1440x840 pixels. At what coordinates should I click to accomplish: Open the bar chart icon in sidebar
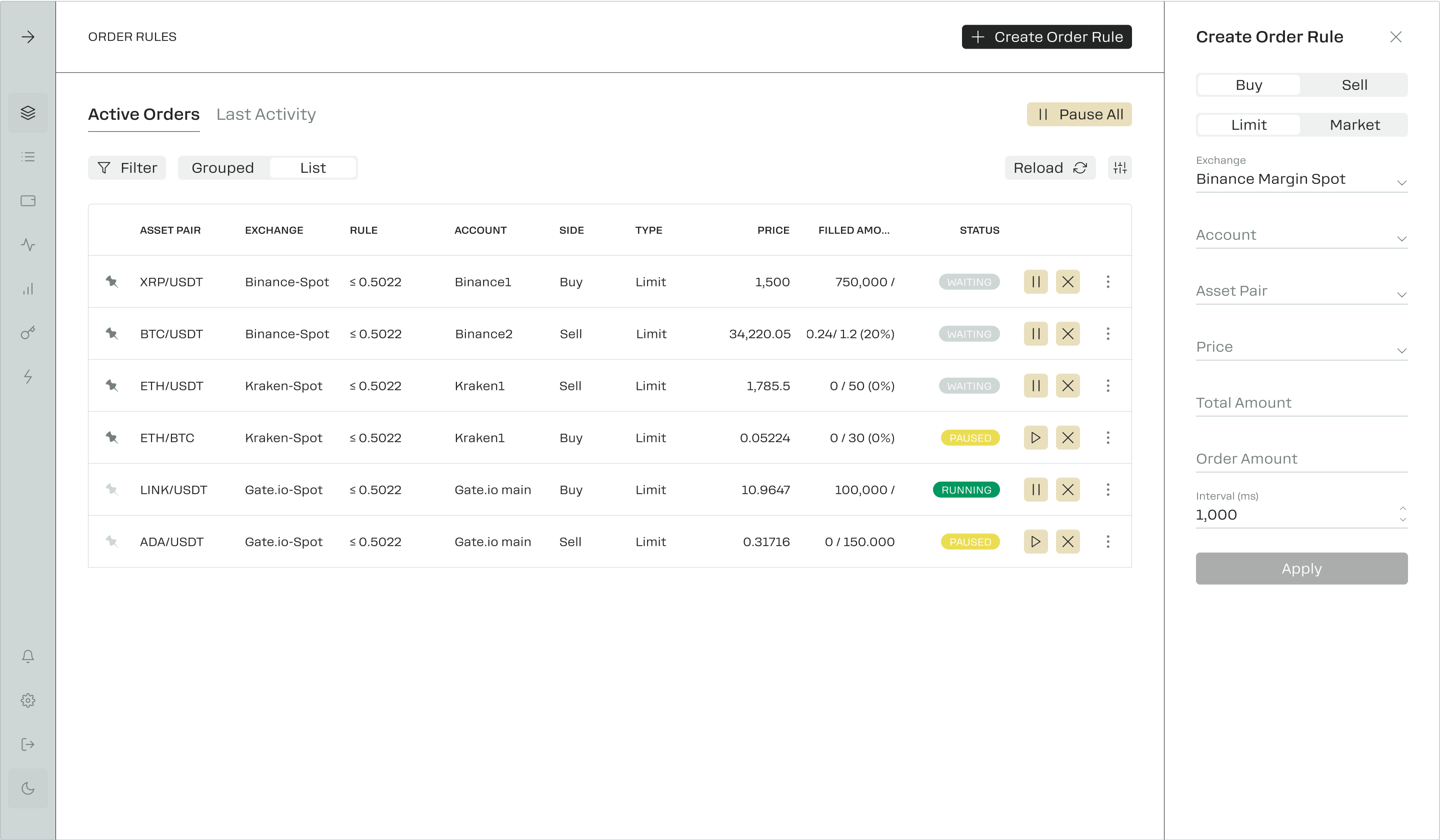[28, 289]
